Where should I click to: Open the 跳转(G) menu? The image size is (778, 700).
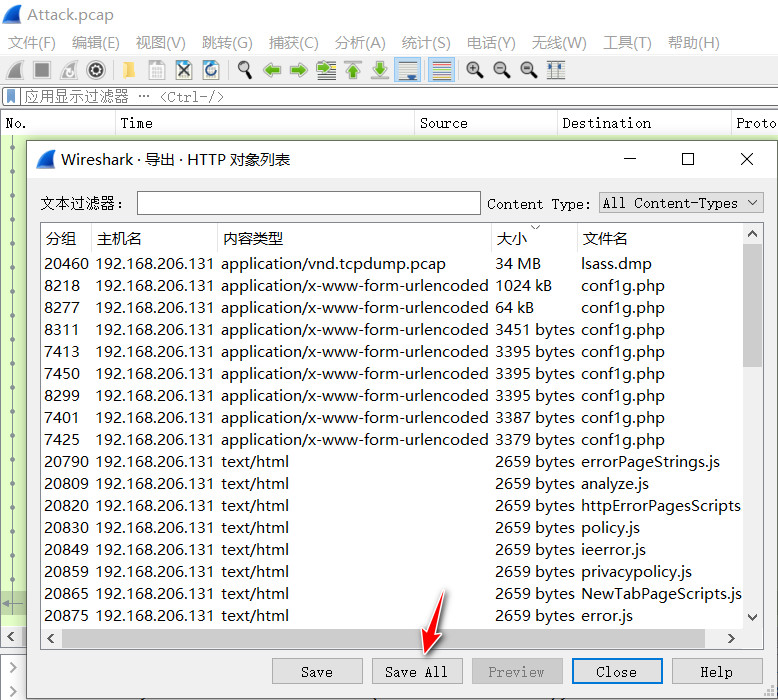point(227,43)
